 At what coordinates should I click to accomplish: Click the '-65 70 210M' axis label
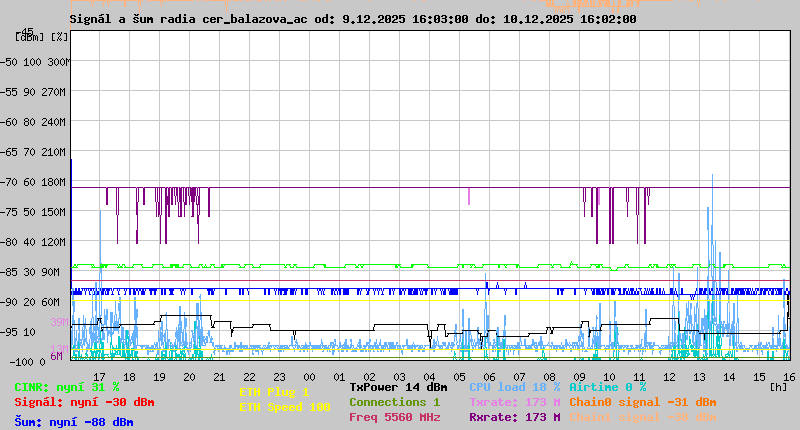[33, 152]
